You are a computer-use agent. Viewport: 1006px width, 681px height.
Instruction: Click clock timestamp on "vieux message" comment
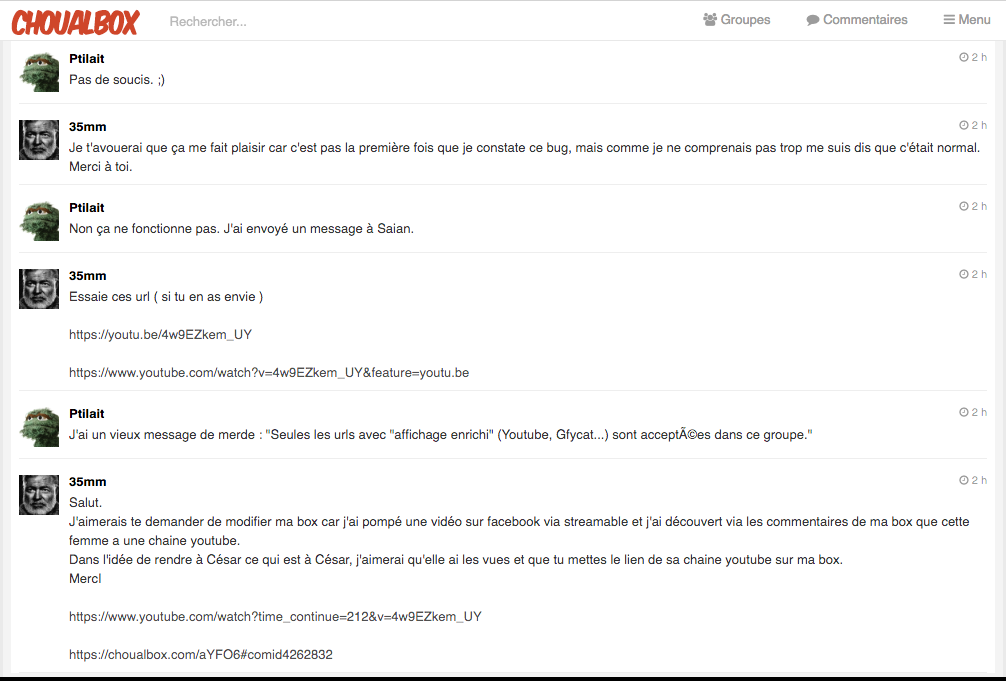pos(973,413)
